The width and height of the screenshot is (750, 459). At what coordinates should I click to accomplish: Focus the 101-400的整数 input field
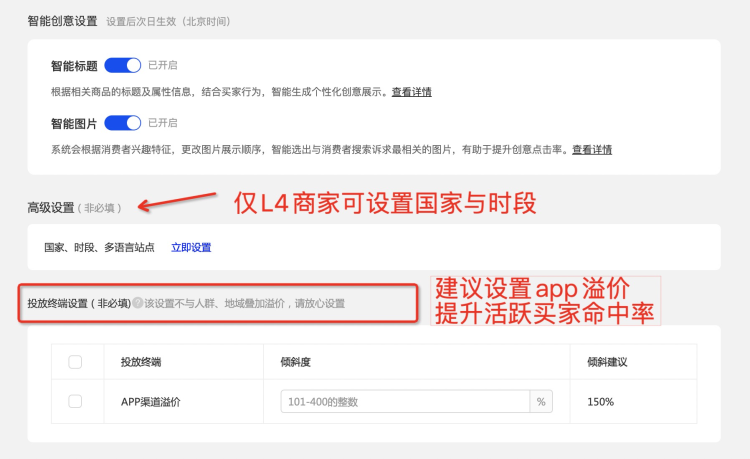click(405, 401)
